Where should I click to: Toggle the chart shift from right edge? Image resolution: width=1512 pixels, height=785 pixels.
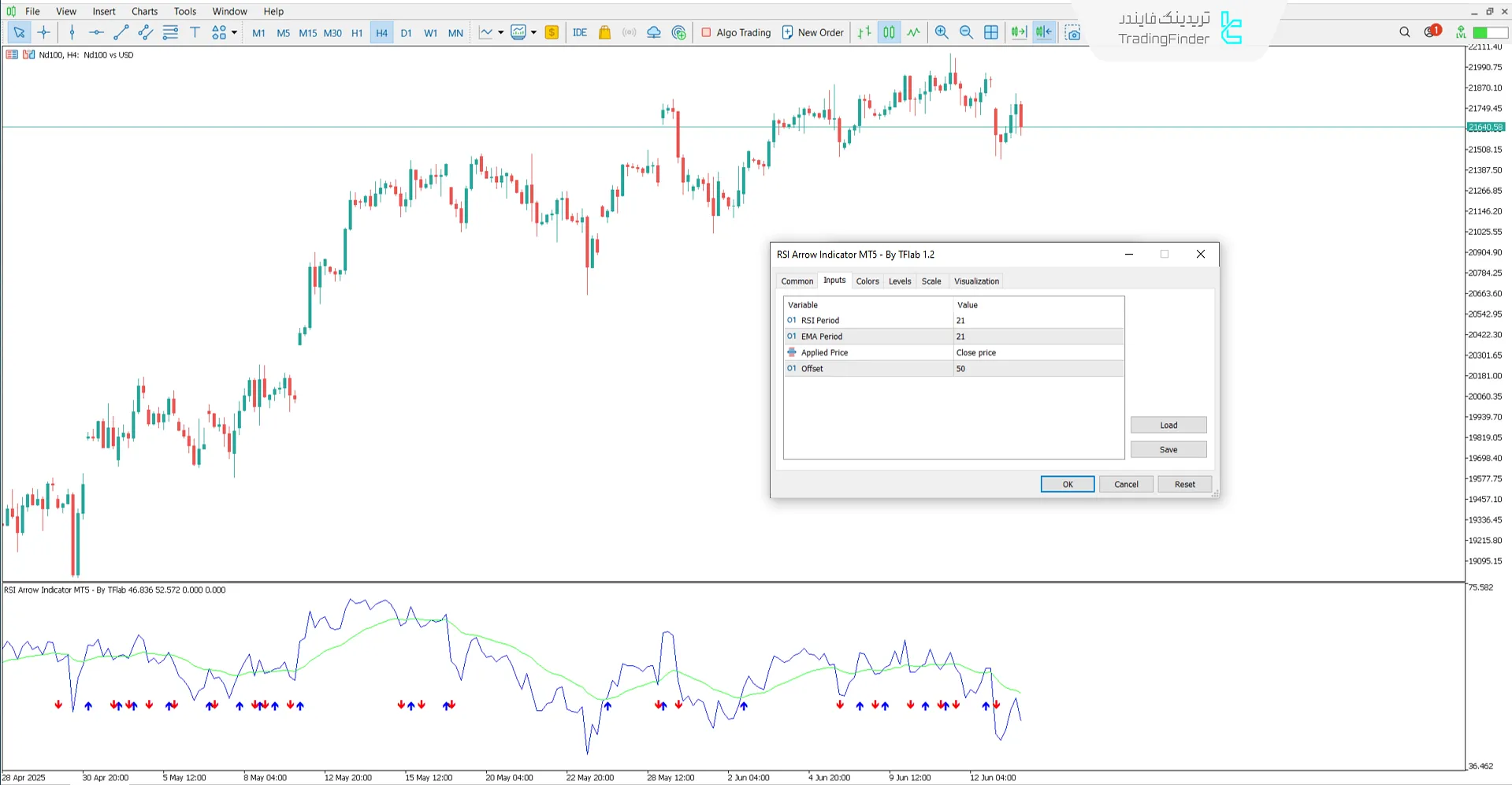[x=1043, y=32]
